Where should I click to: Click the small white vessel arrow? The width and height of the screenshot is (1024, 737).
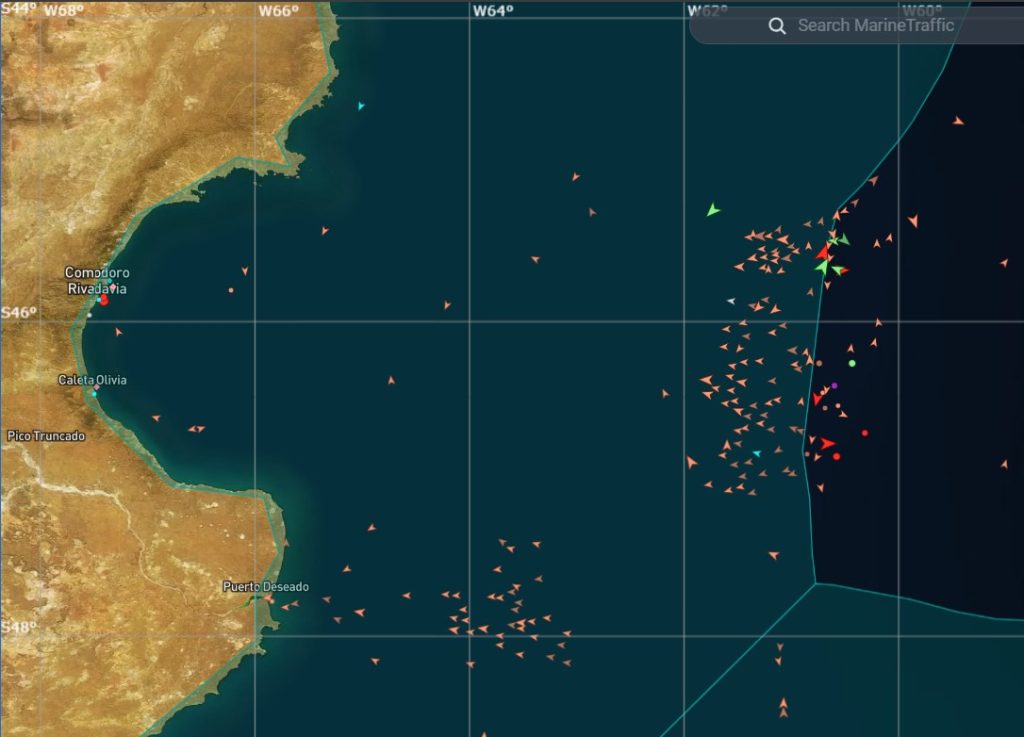coord(731,301)
